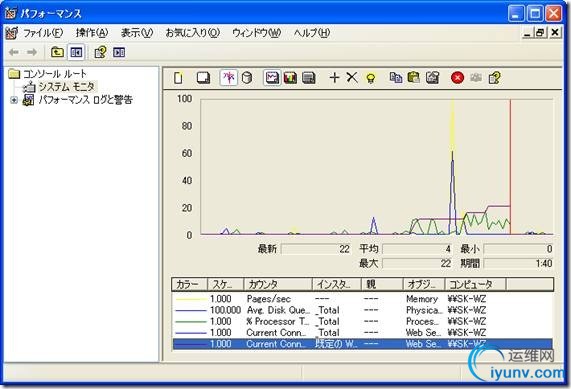Select the yellow Pages/sec counter row
Screen dimensions: 571x389
[x=362, y=299]
